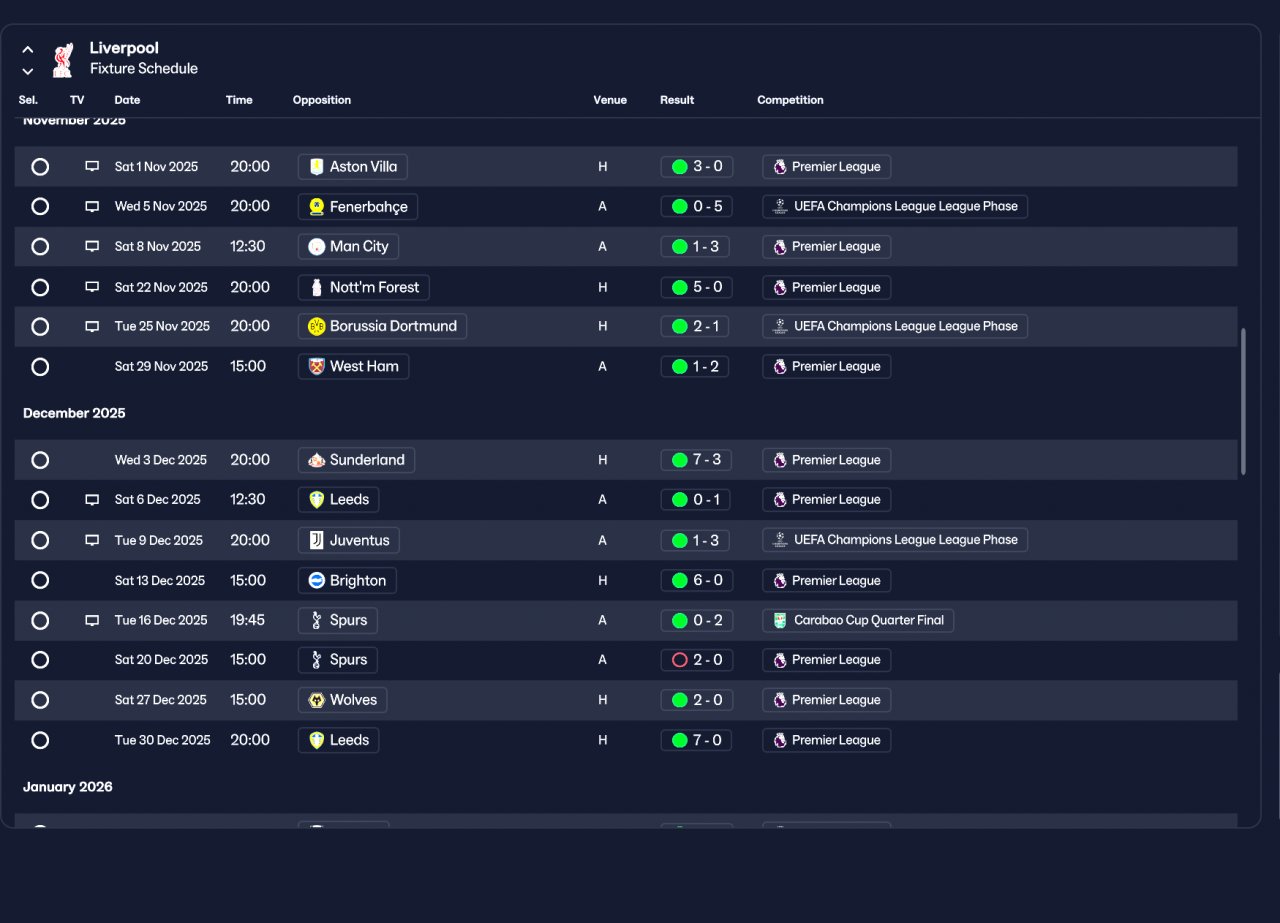Open the 7 - 3 Sunderland result
The image size is (1280, 923).
[x=697, y=460]
